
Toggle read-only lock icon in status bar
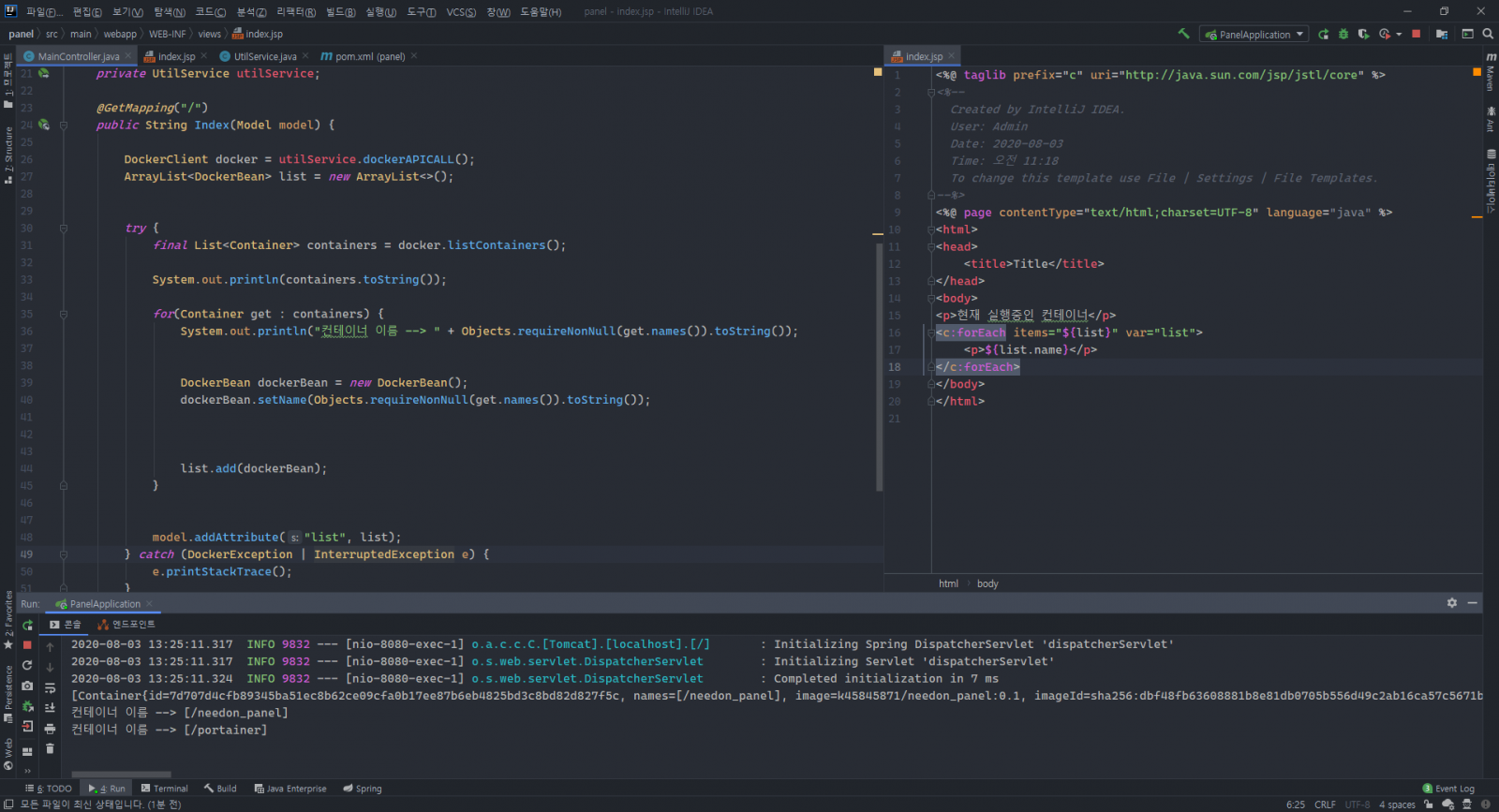coord(1428,805)
